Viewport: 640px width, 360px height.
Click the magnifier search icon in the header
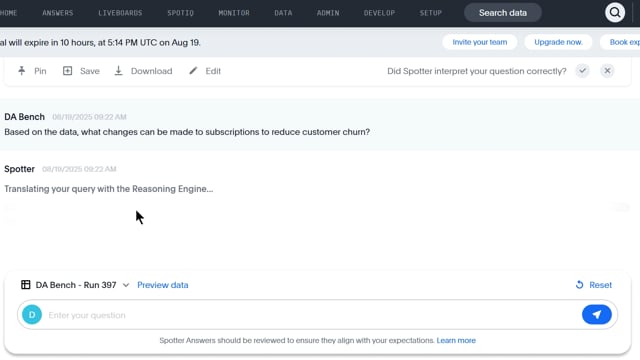[615, 13]
